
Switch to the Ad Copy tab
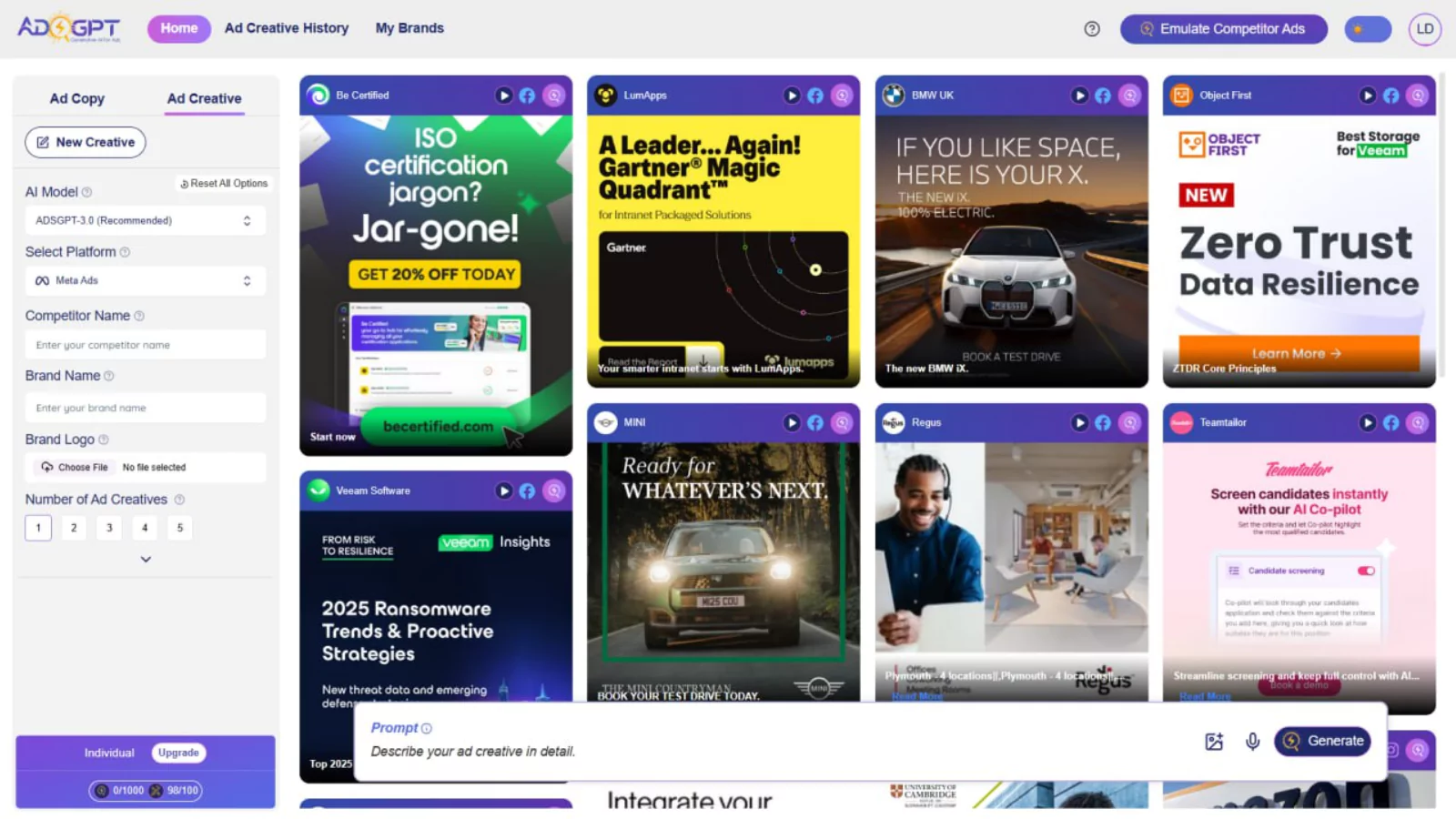(x=77, y=98)
